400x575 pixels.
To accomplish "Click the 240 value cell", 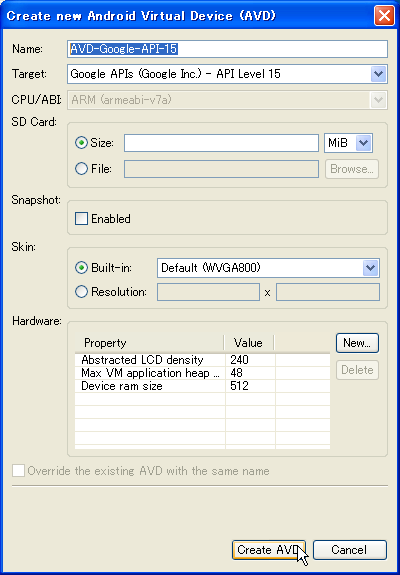I will (x=250, y=360).
